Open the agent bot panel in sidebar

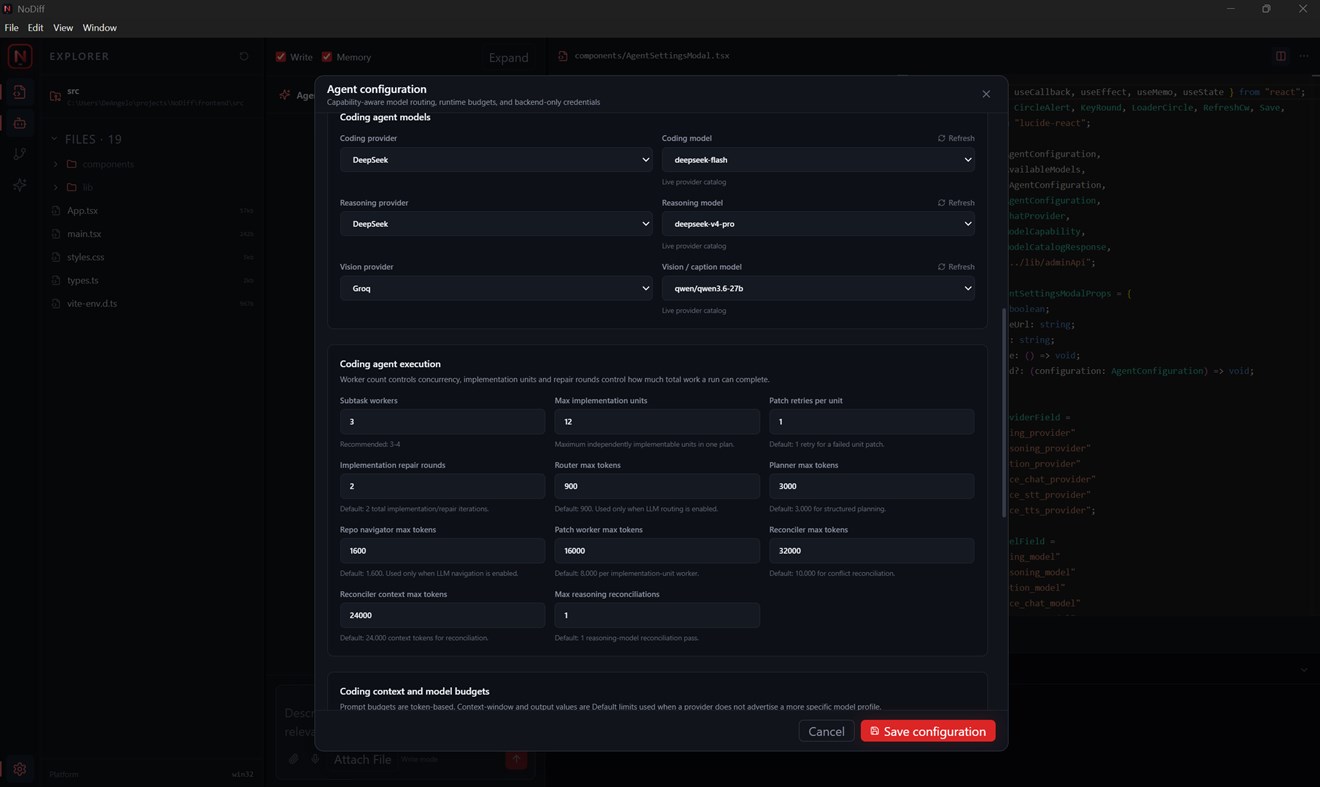19,123
